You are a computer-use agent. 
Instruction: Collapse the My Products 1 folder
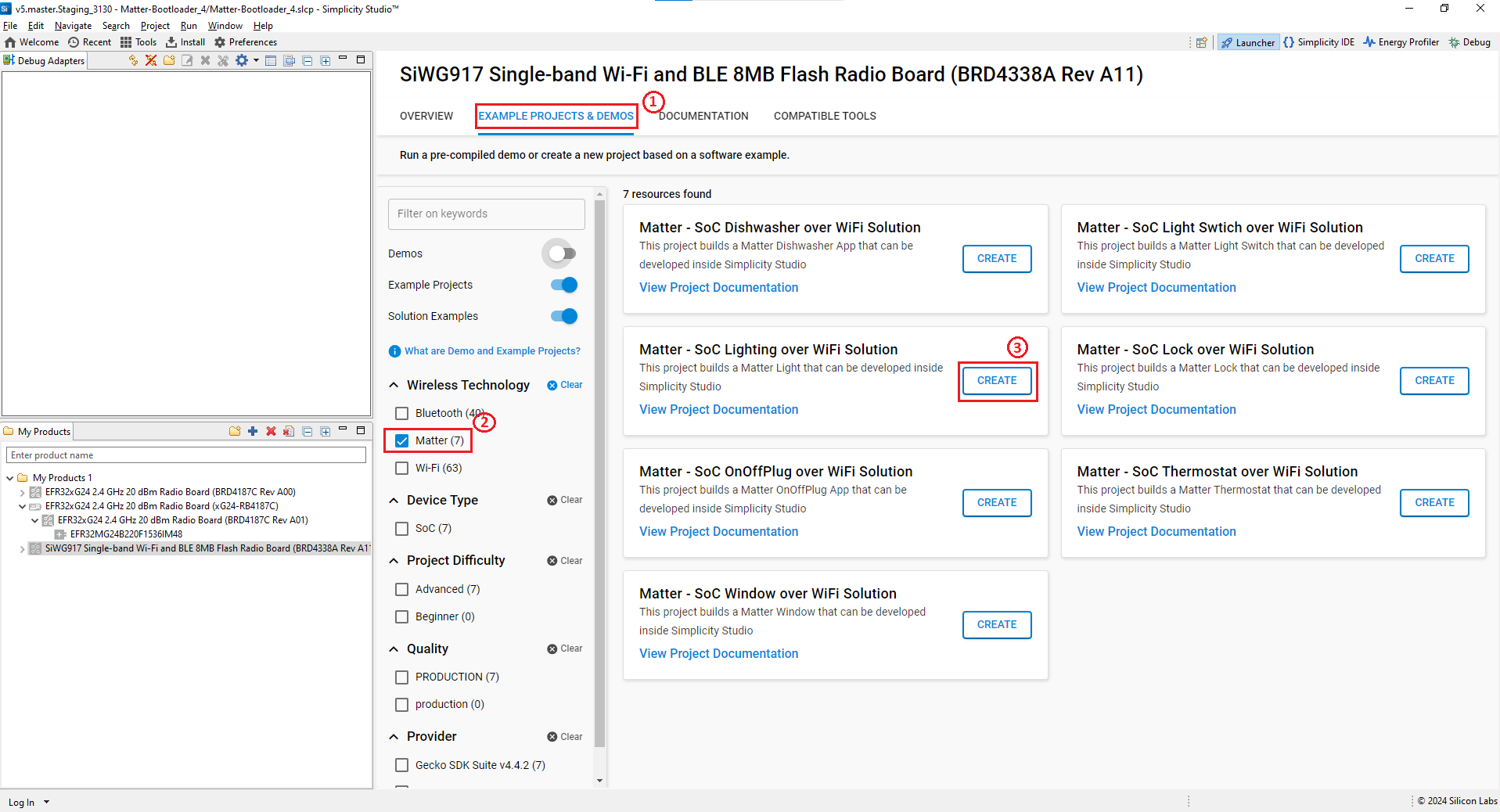click(9, 478)
